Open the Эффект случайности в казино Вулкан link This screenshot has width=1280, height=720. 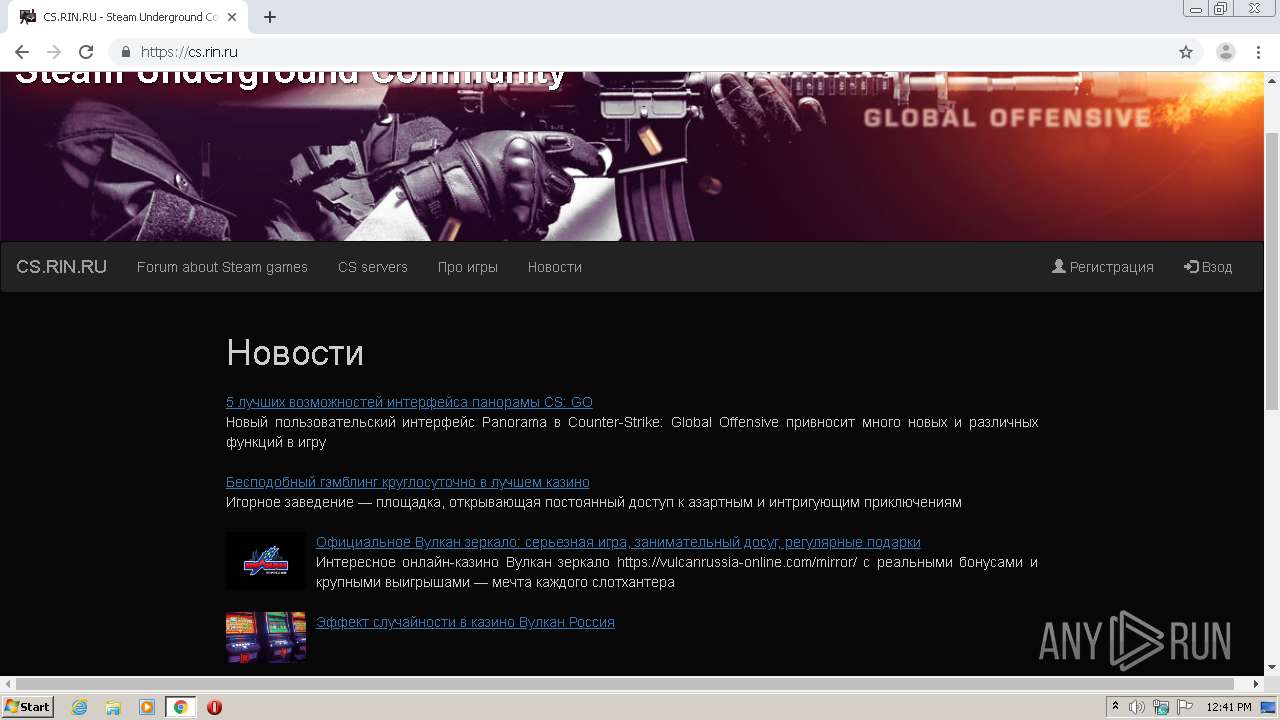tap(465, 622)
